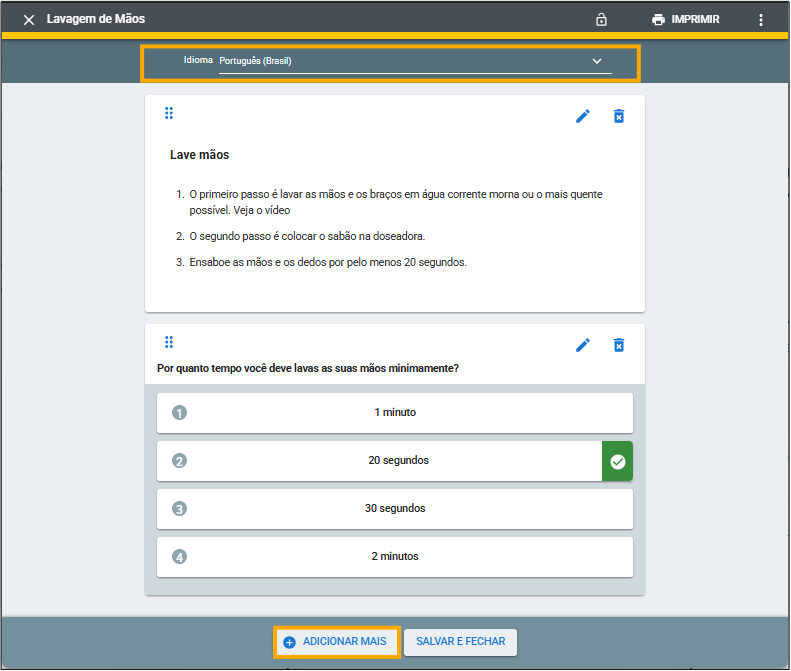Open the three-dot more options menu

coord(760,20)
